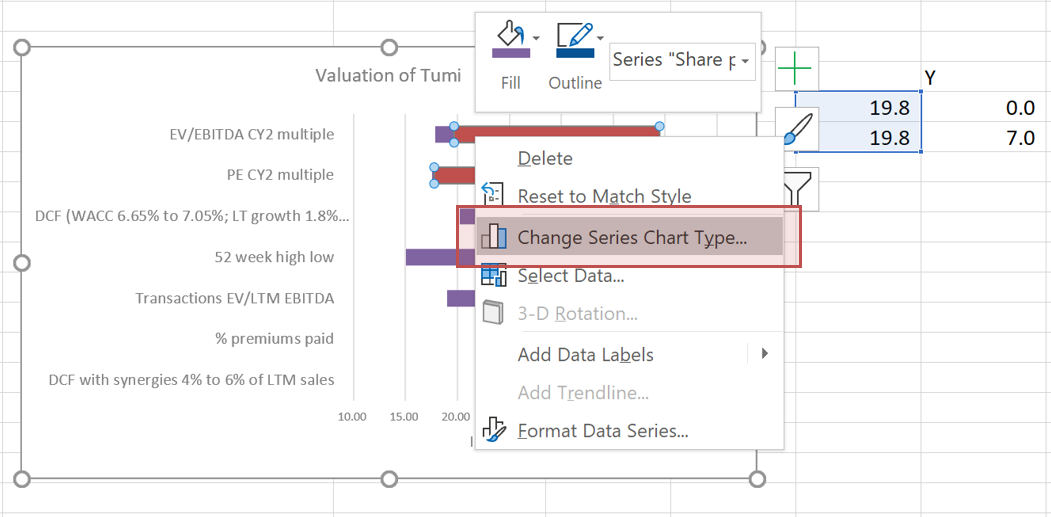Viewport: 1051px width, 517px height.
Task: Select Delete from the context menu
Action: [545, 158]
